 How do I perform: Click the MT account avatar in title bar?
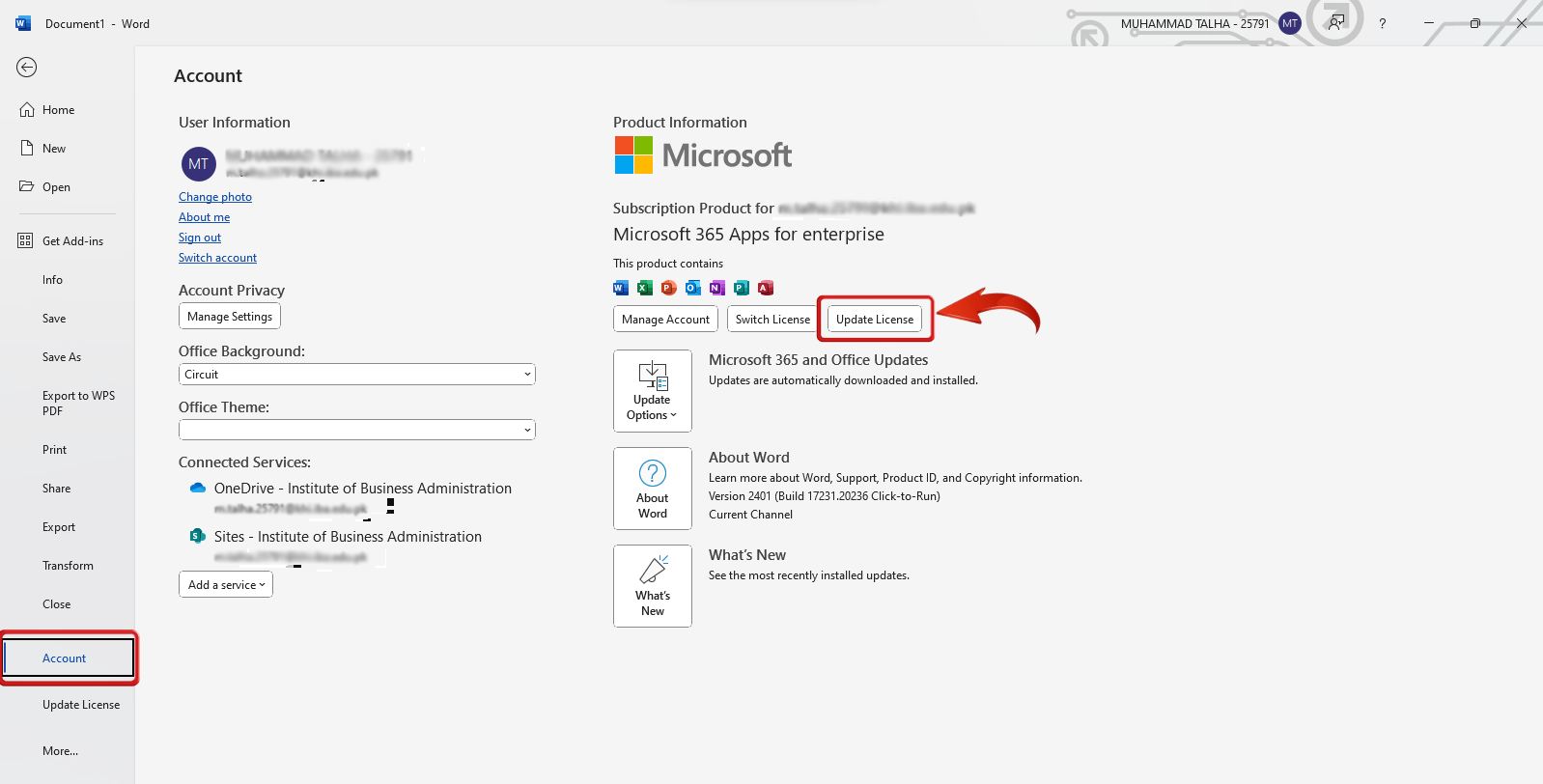point(1290,23)
